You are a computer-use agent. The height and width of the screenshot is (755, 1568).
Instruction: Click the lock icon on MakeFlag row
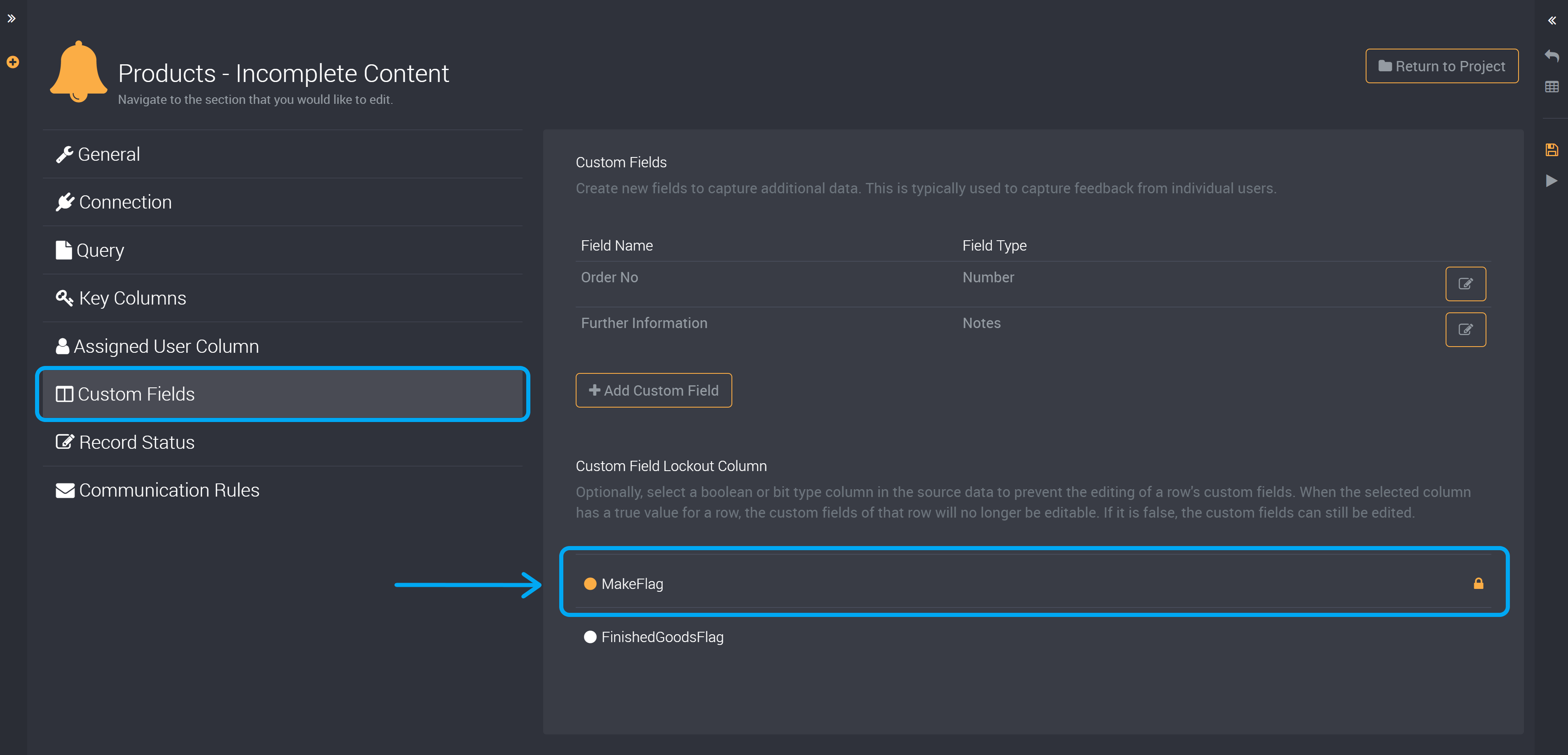tap(1478, 583)
